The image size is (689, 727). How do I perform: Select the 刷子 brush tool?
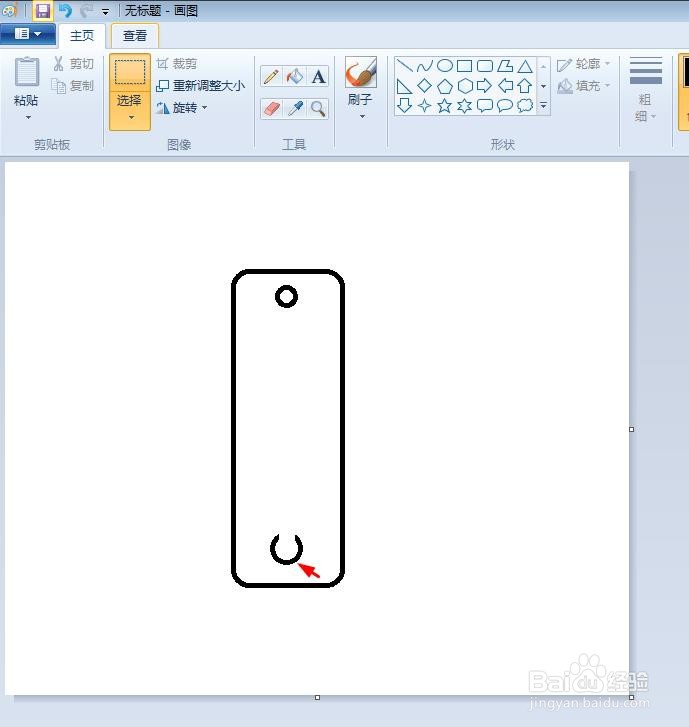pyautogui.click(x=361, y=72)
